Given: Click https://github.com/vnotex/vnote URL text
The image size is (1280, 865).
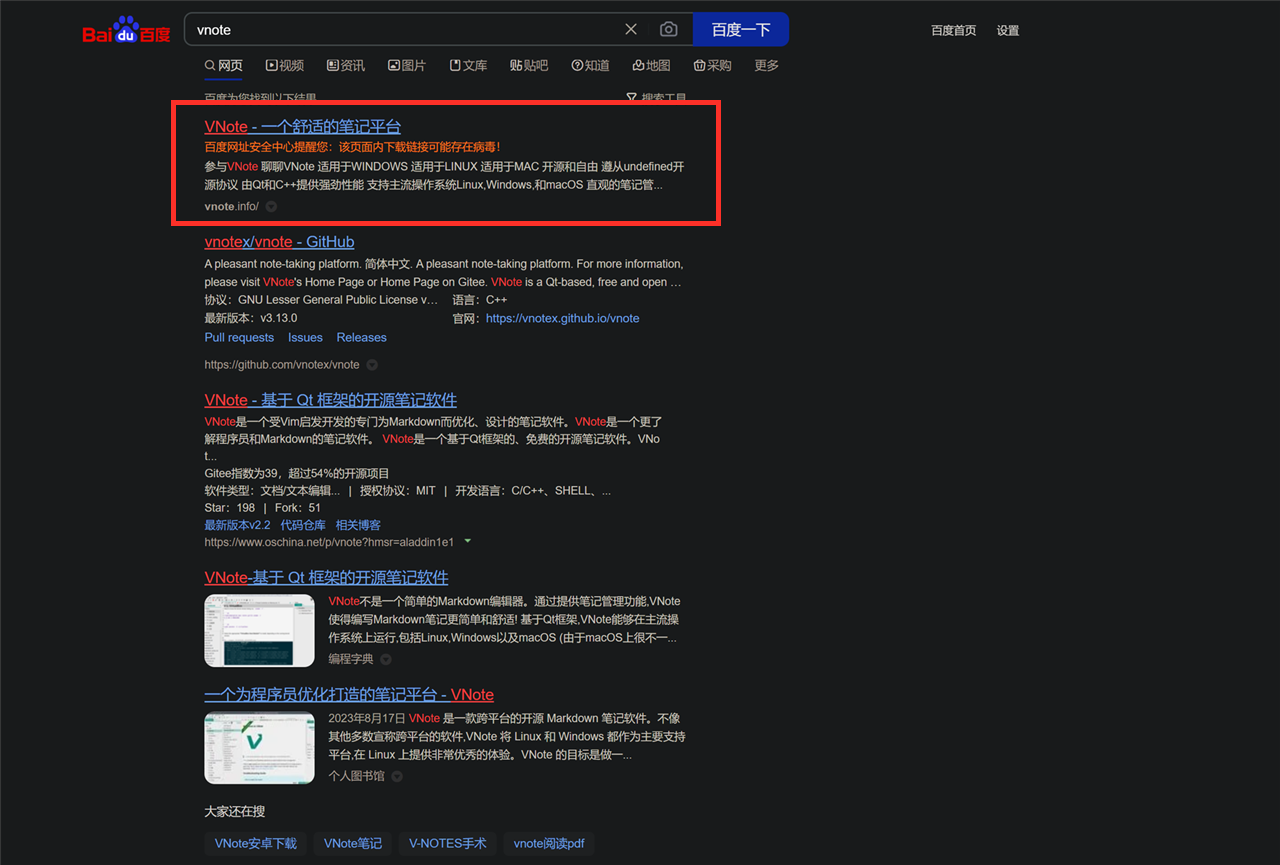Looking at the screenshot, I should (x=282, y=365).
